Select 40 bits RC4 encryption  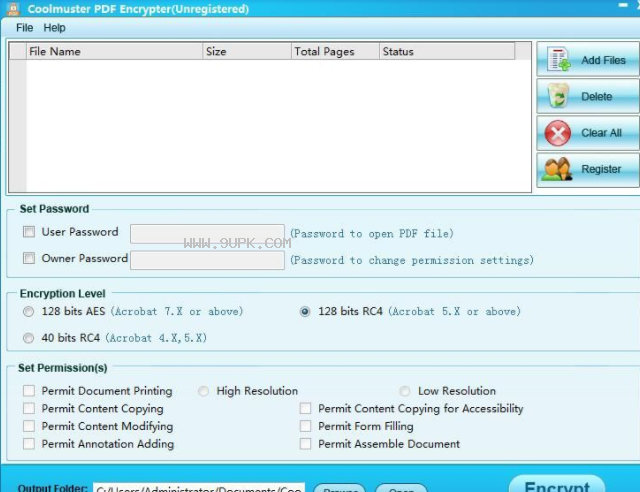point(29,338)
